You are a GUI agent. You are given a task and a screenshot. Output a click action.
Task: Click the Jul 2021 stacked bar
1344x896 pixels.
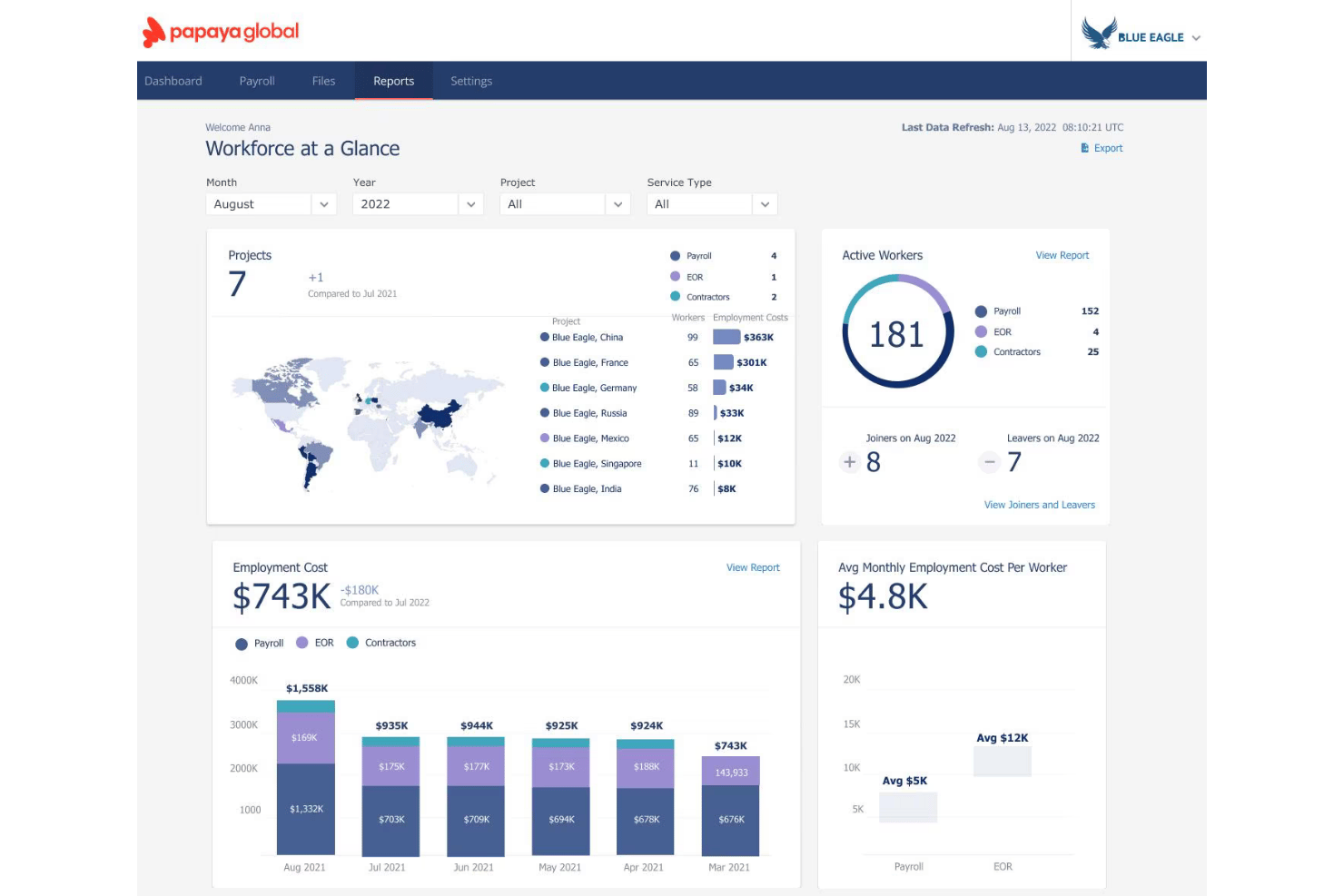point(390,796)
